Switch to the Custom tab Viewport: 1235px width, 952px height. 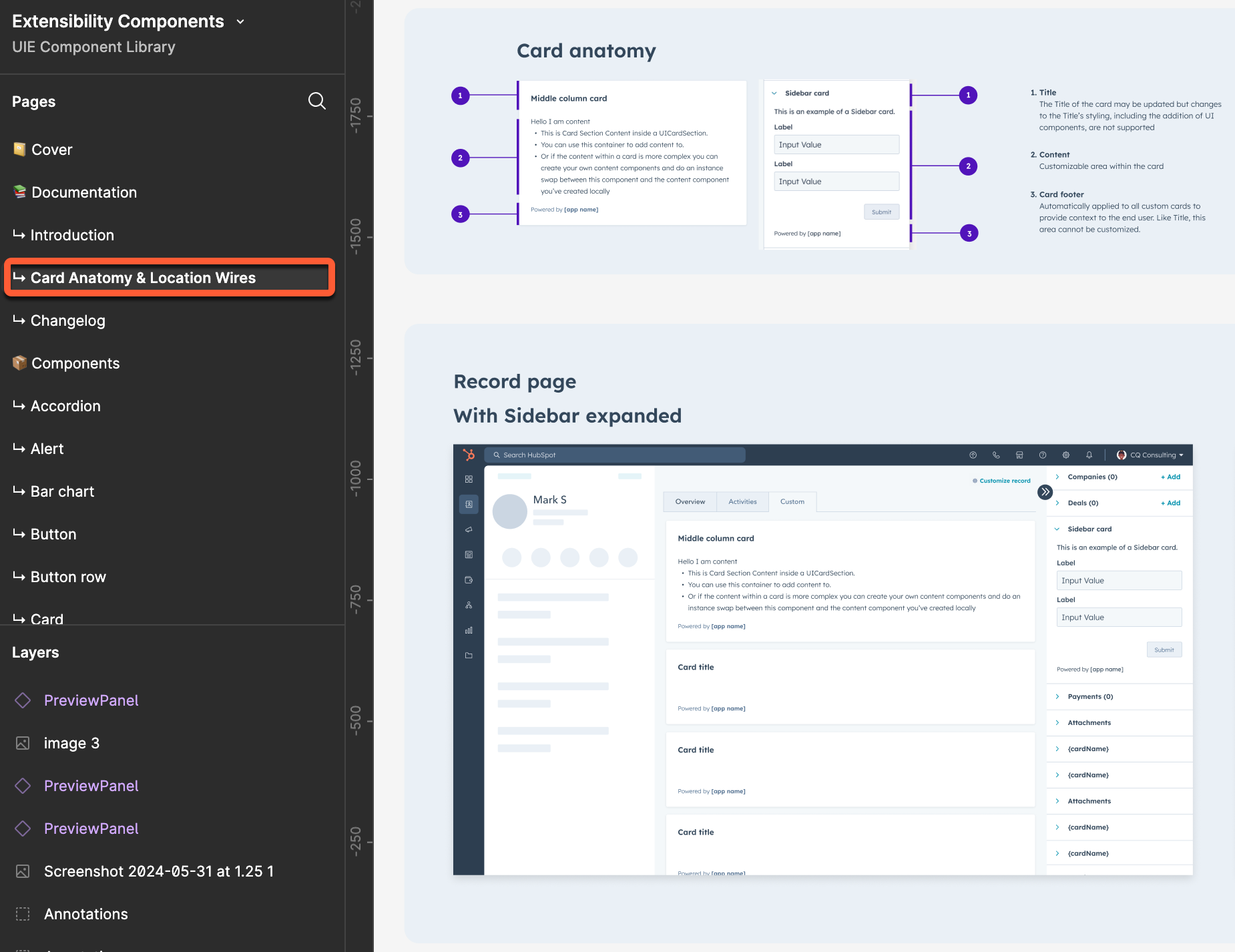click(792, 502)
